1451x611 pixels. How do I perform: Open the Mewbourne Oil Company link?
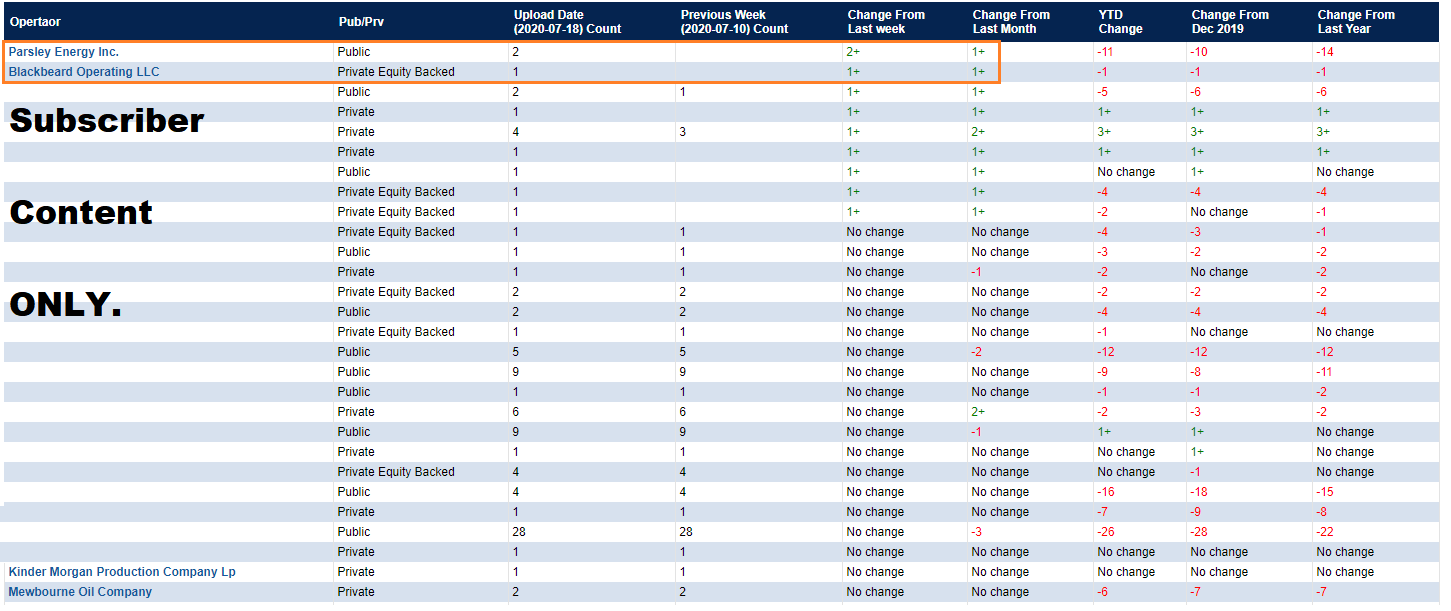pos(80,592)
